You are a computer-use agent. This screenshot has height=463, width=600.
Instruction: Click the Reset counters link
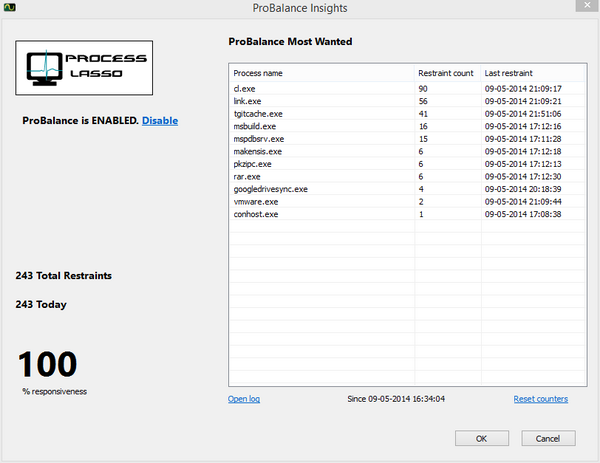(541, 399)
